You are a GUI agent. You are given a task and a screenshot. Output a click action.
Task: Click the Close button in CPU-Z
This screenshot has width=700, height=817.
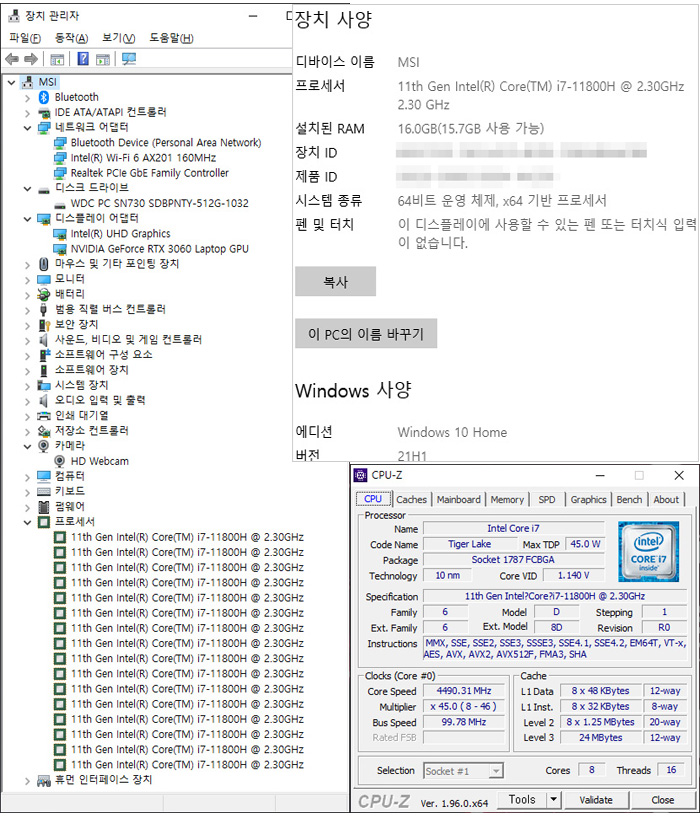click(662, 799)
